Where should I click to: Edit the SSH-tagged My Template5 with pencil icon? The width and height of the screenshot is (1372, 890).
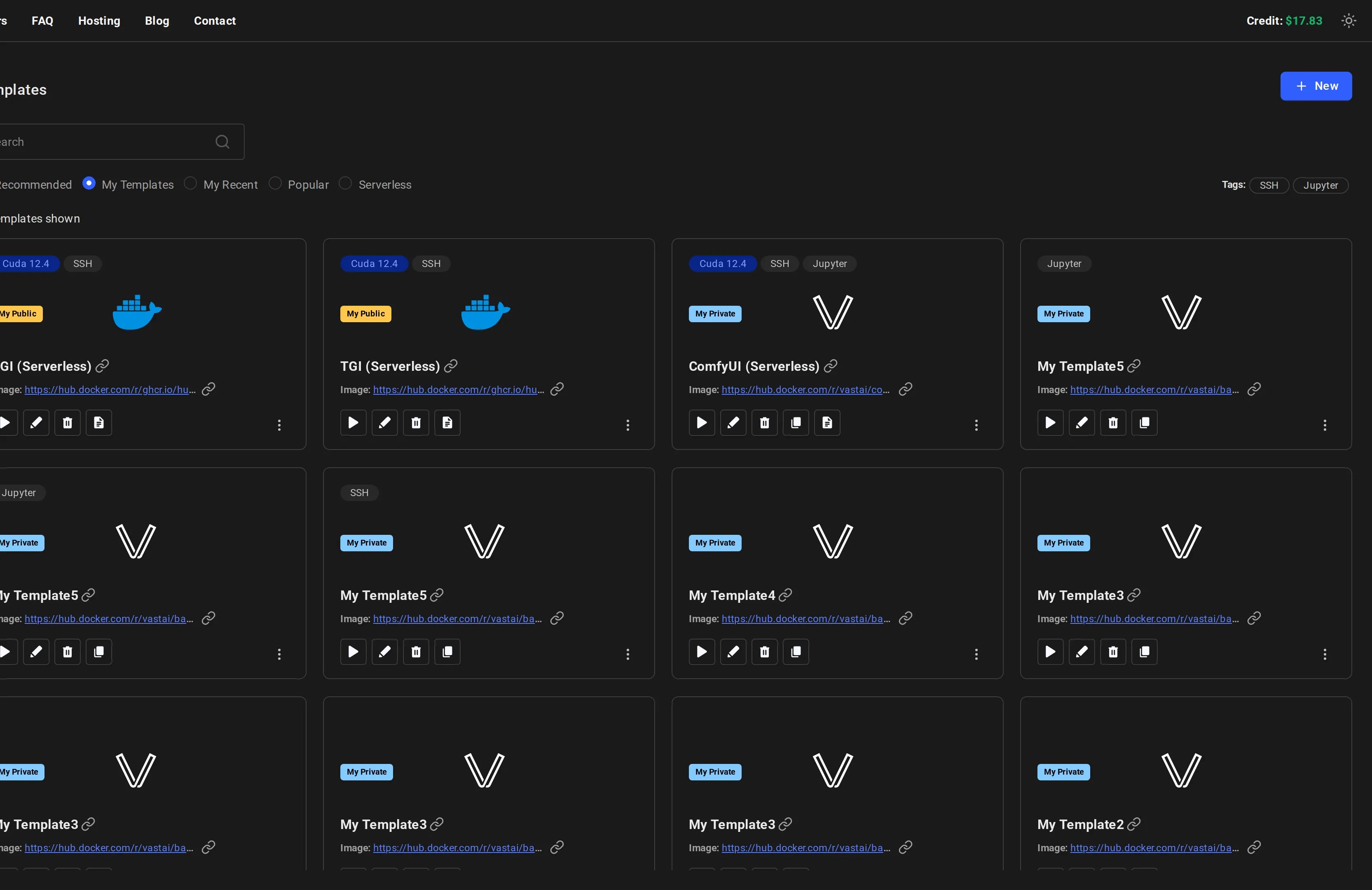(384, 651)
